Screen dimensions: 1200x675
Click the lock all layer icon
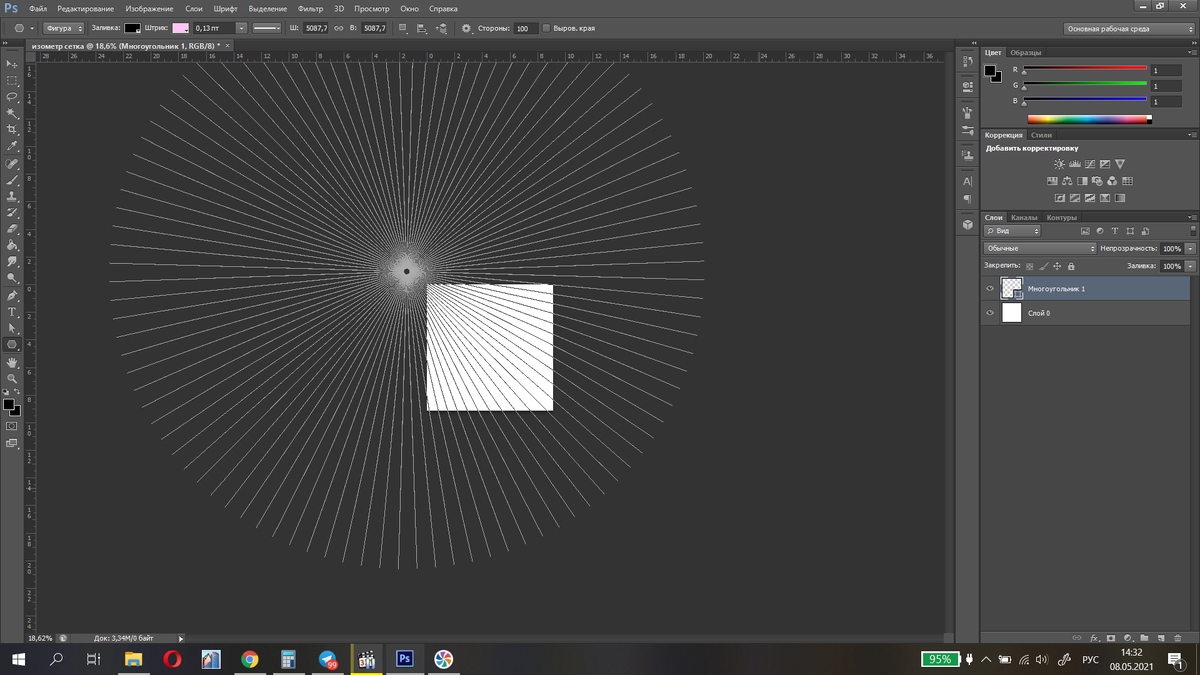(x=1071, y=266)
